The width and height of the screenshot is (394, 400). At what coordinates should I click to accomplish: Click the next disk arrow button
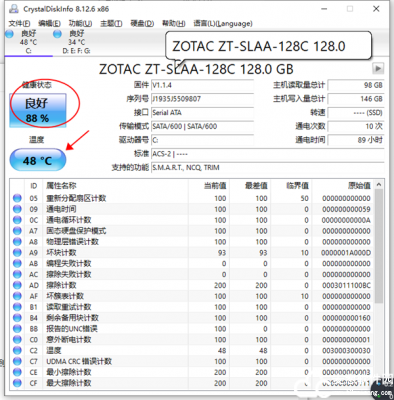[378, 69]
